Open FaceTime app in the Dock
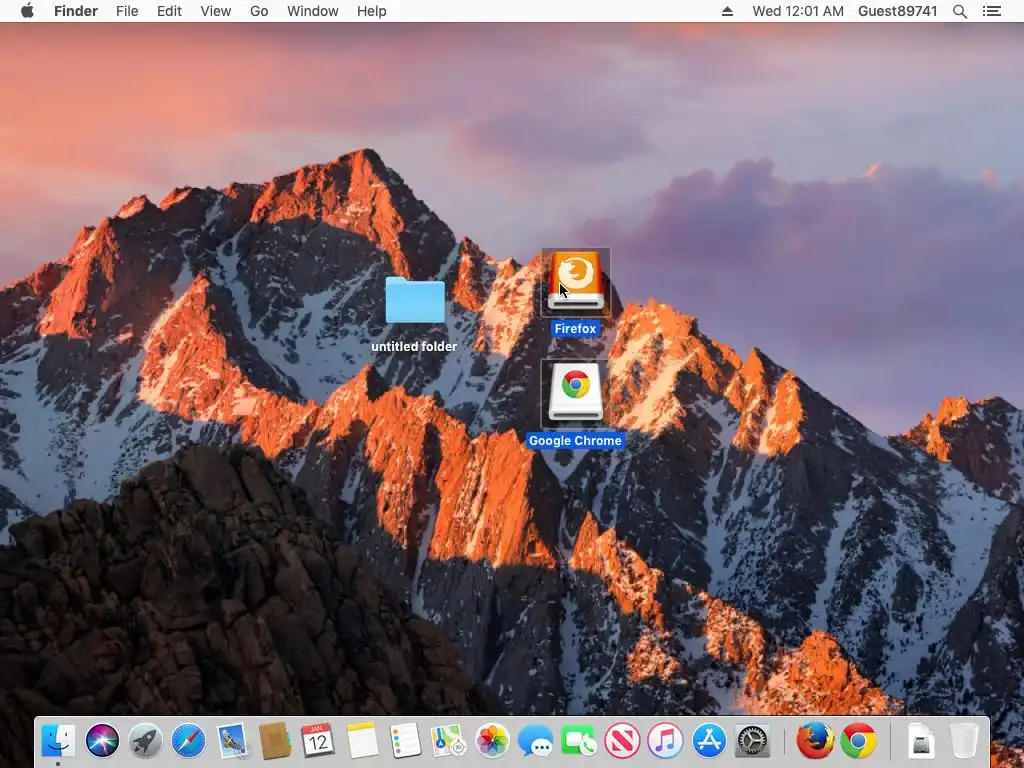 (579, 741)
